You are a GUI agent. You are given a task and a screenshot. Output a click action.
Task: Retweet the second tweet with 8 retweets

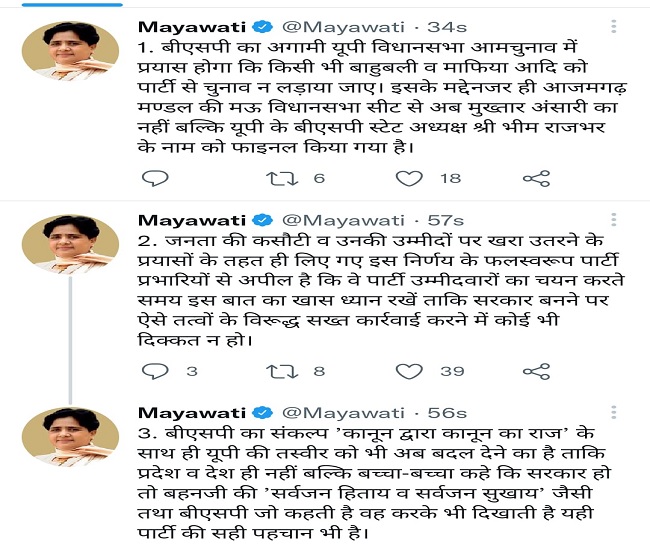click(282, 372)
